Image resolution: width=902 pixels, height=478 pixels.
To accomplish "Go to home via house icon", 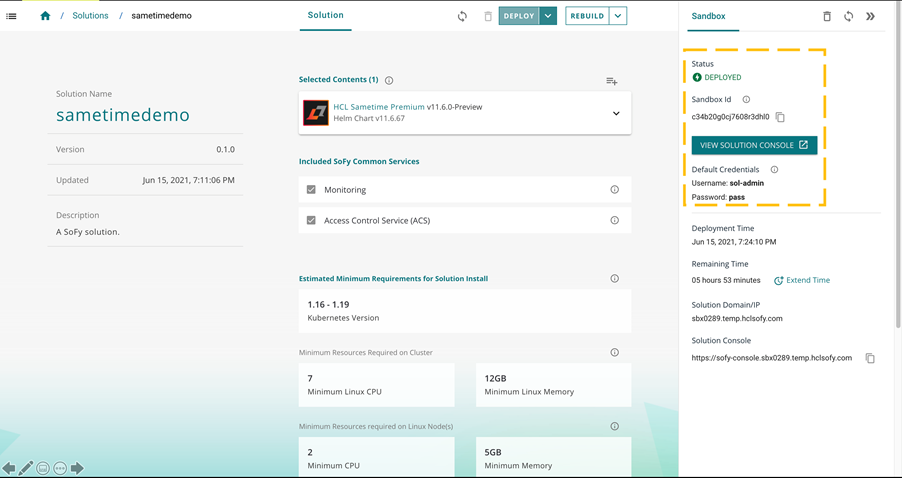I will (x=45, y=16).
